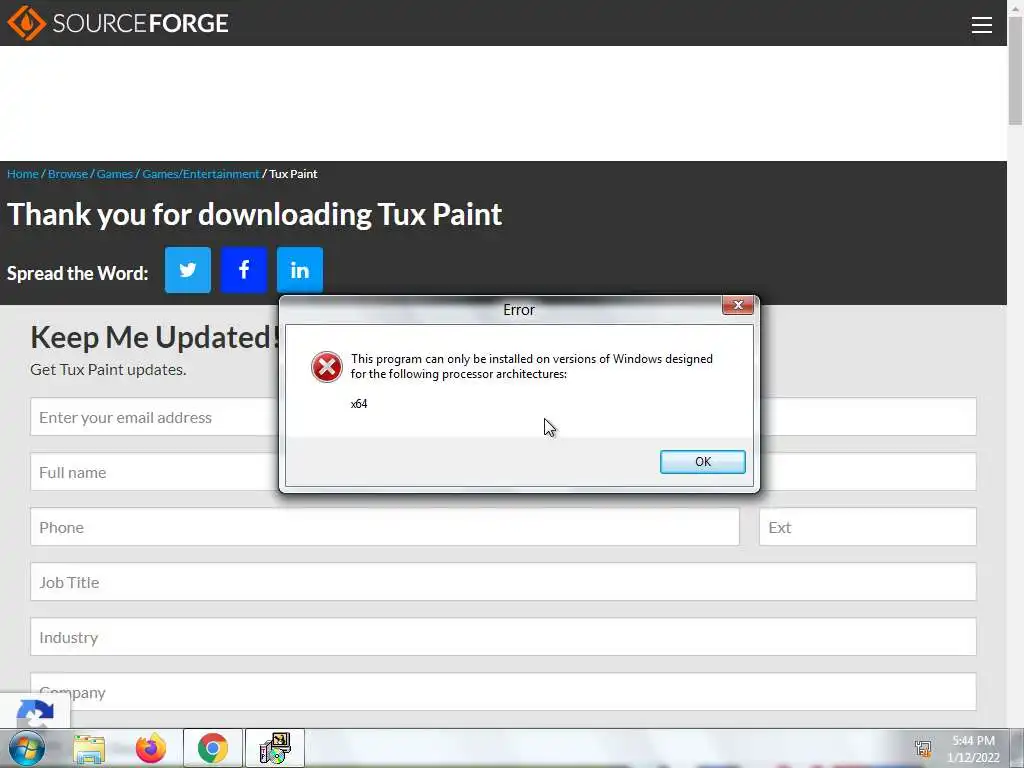Go to Home breadcrumb link
This screenshot has width=1024, height=768.
pyautogui.click(x=23, y=174)
